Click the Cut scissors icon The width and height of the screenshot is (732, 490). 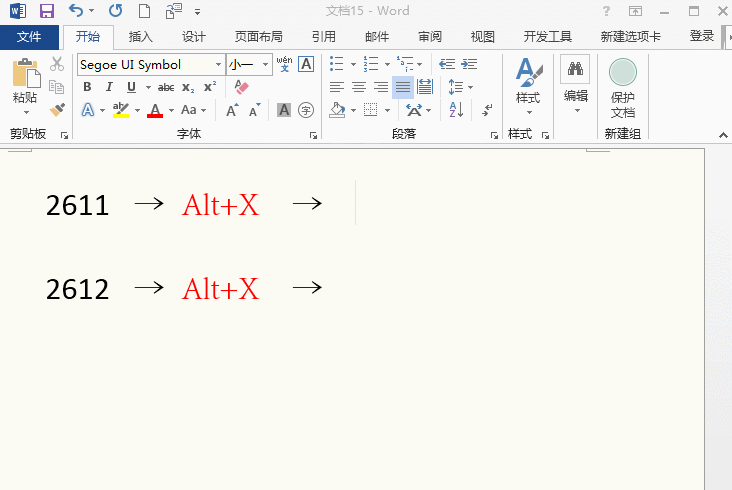(x=57, y=65)
